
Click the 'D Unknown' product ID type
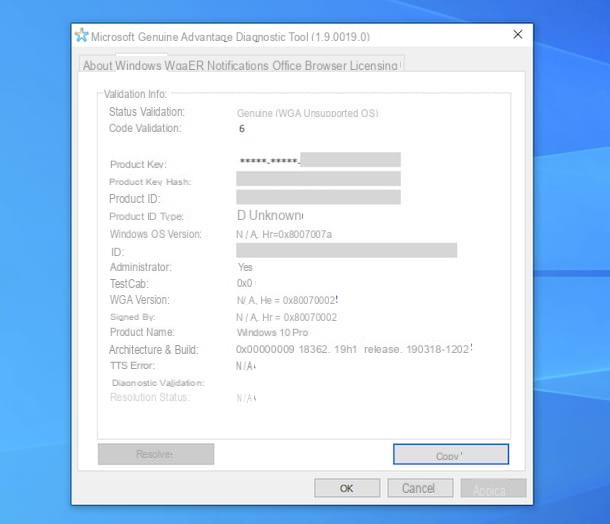pyautogui.click(x=270, y=215)
